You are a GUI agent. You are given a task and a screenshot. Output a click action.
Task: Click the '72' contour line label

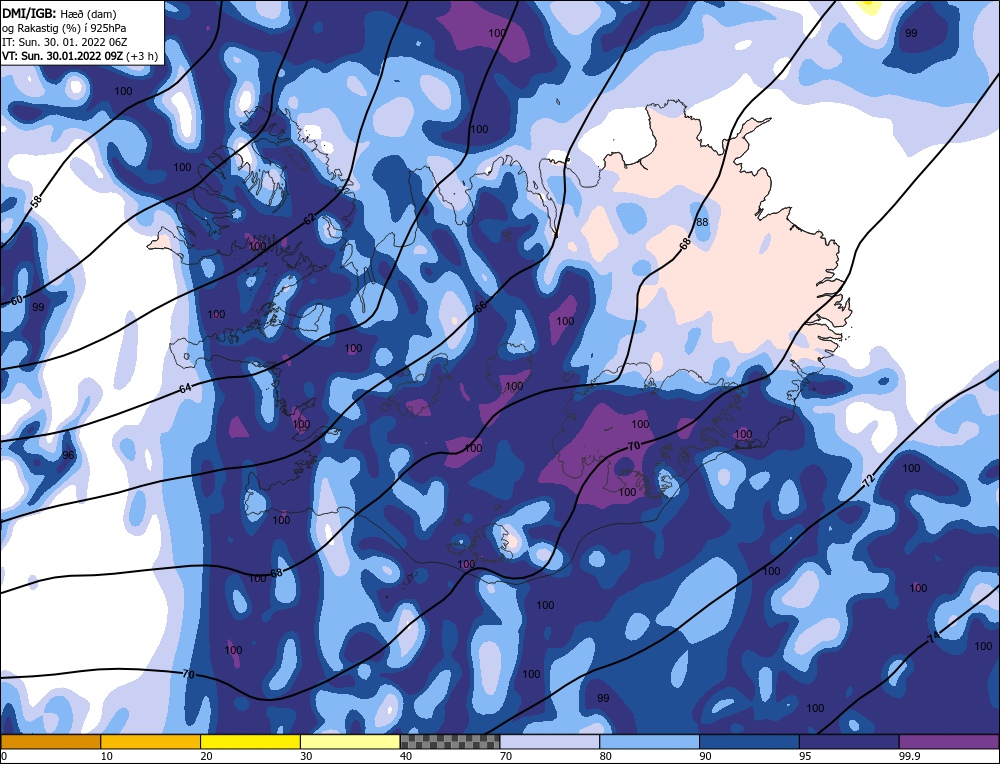point(868,482)
